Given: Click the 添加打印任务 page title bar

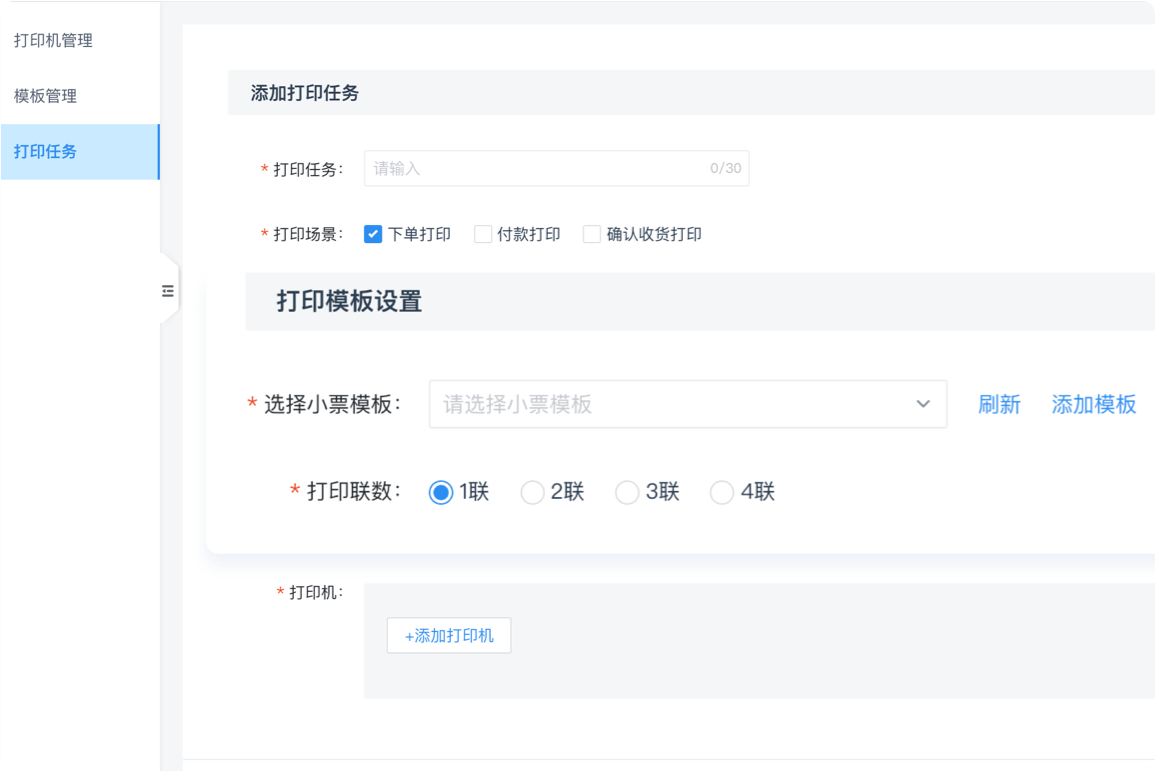Looking at the screenshot, I should (305, 93).
